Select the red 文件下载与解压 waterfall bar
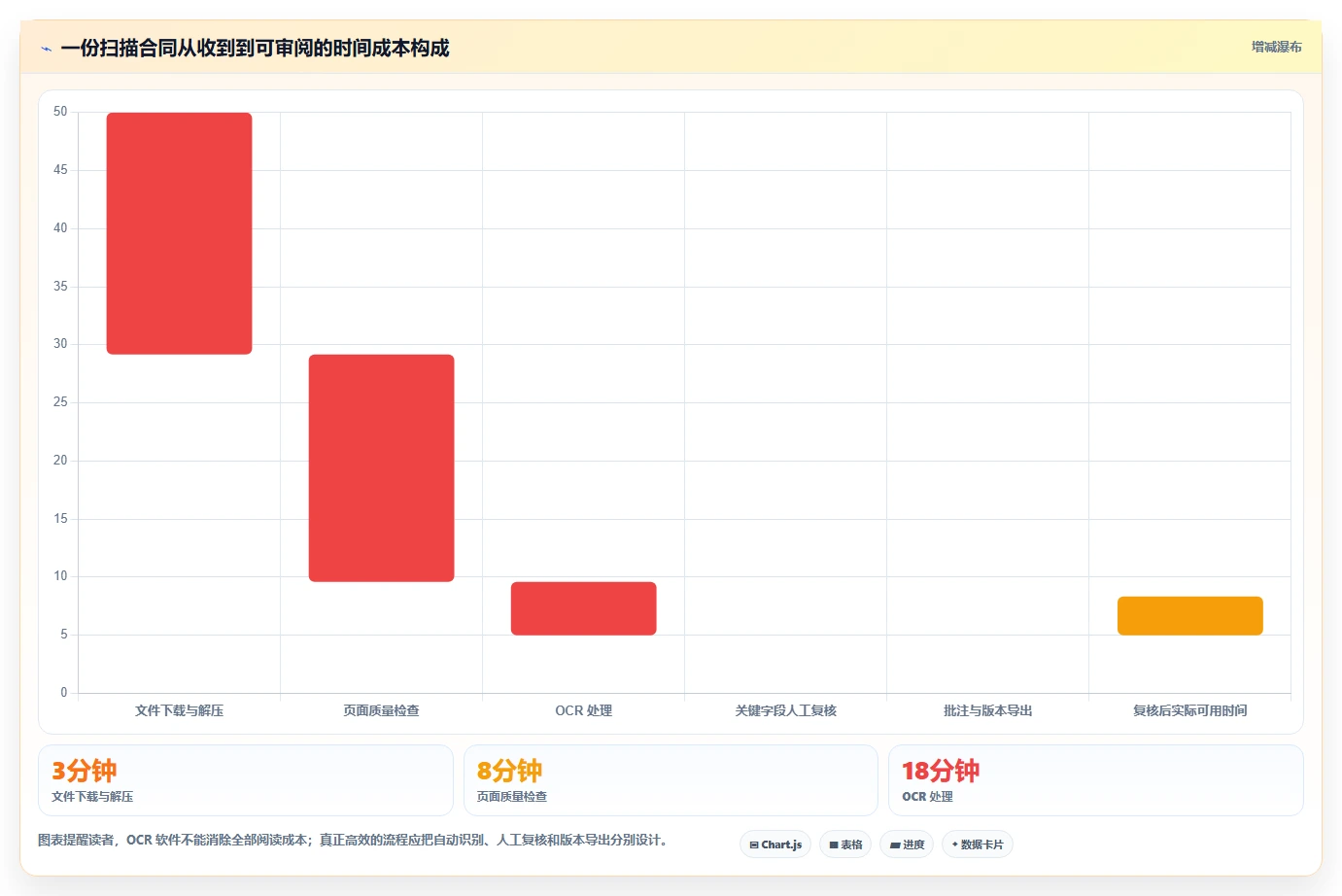This screenshot has height=896, width=1342. 180,233
